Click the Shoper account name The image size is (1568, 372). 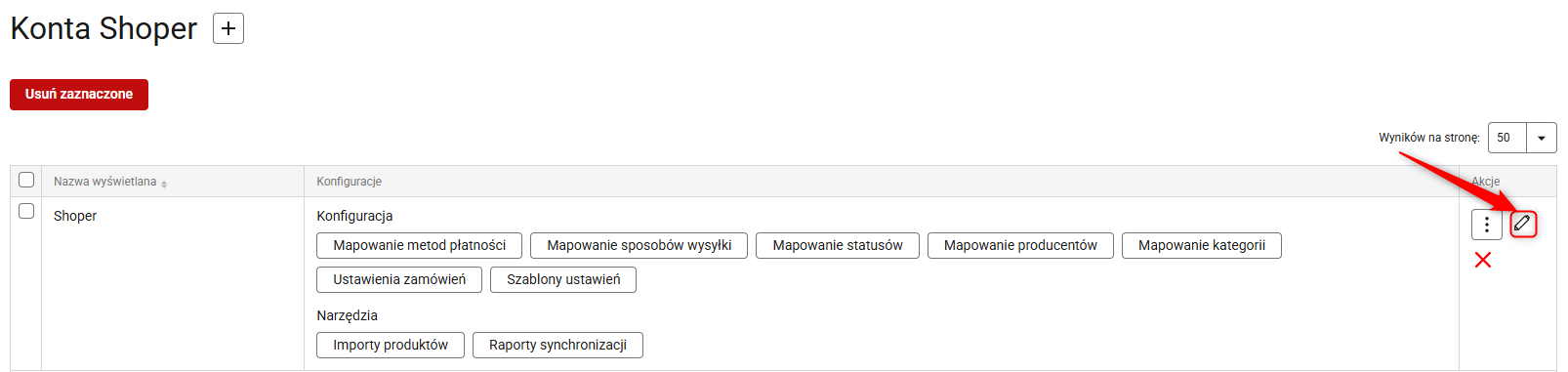point(75,216)
